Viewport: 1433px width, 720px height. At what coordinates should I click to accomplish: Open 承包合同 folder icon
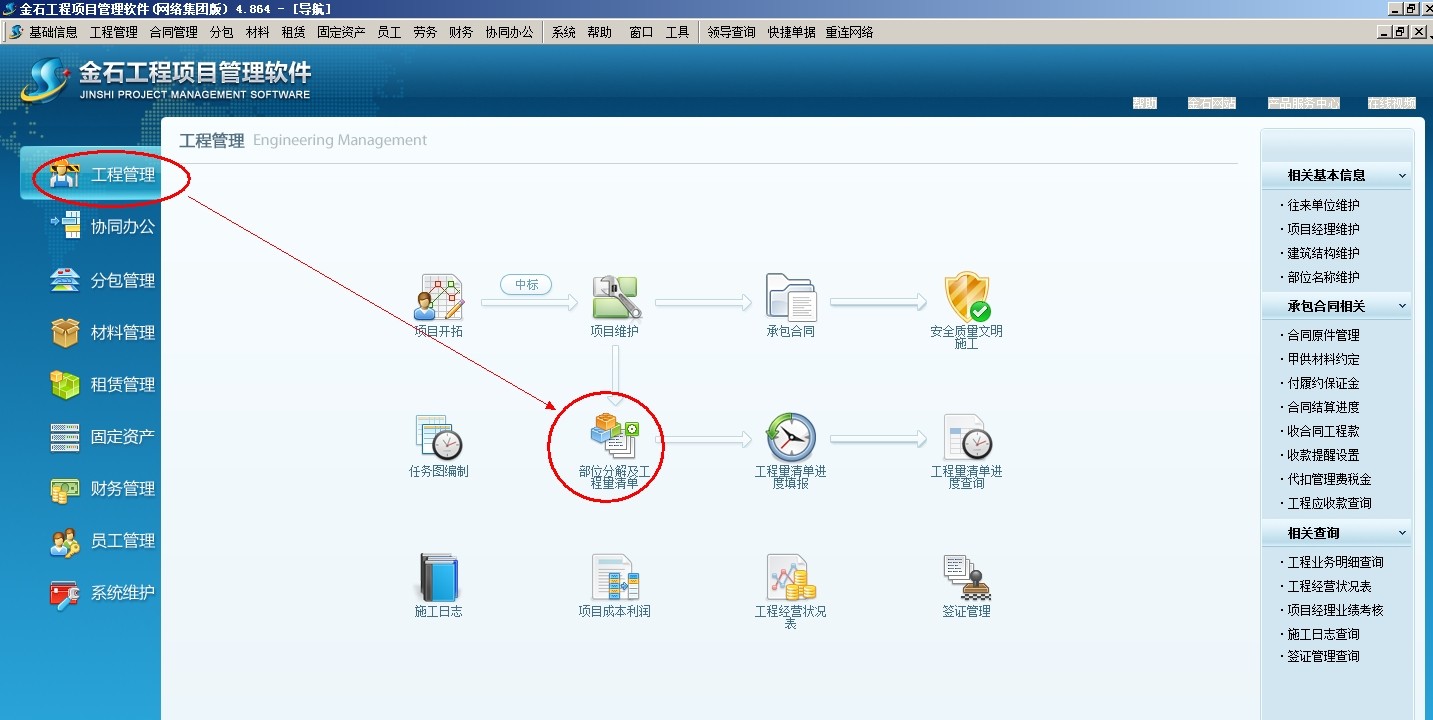[x=790, y=298]
